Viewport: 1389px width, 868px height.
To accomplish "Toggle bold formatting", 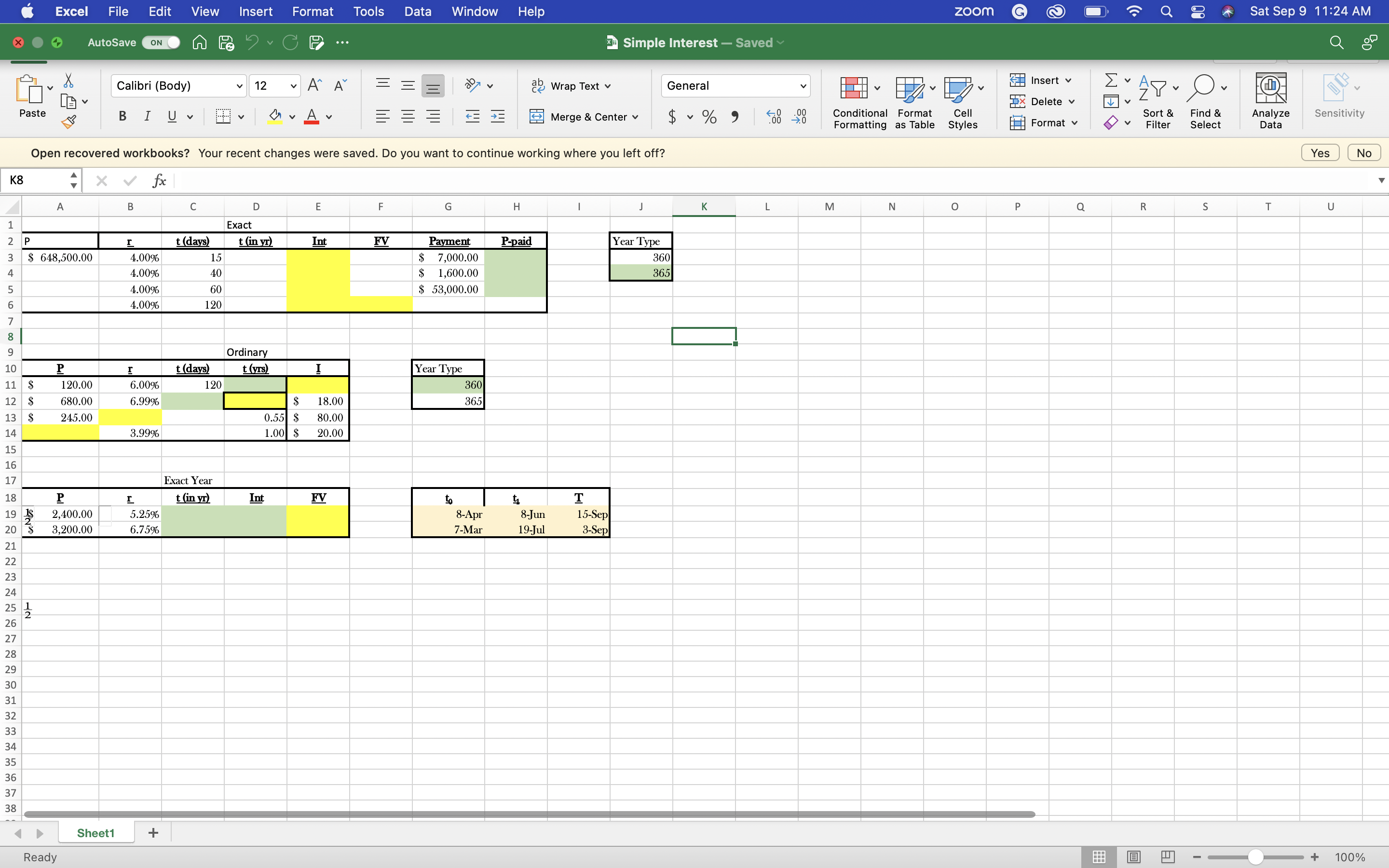I will 122,116.
